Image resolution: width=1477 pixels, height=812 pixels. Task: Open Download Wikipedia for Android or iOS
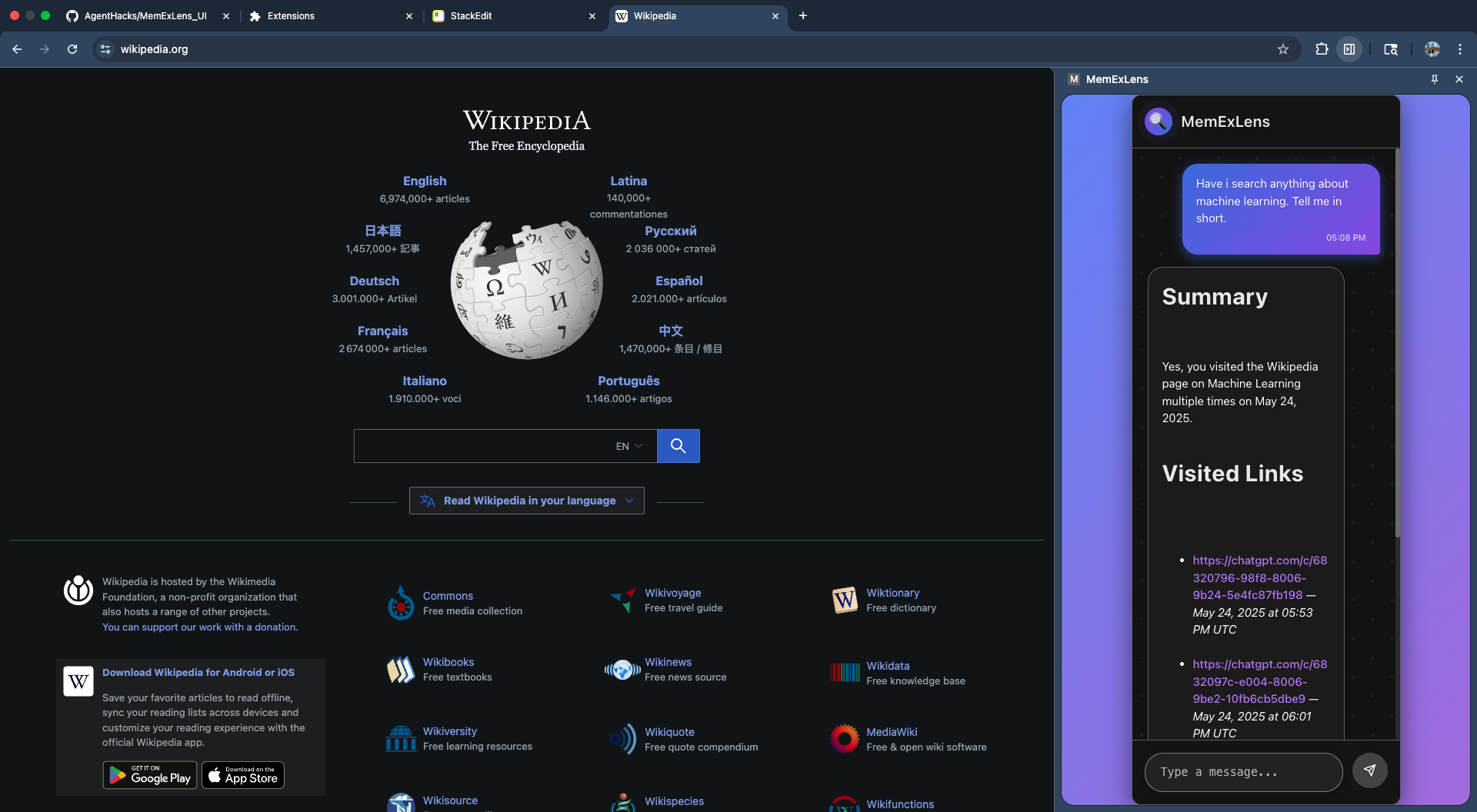(198, 673)
